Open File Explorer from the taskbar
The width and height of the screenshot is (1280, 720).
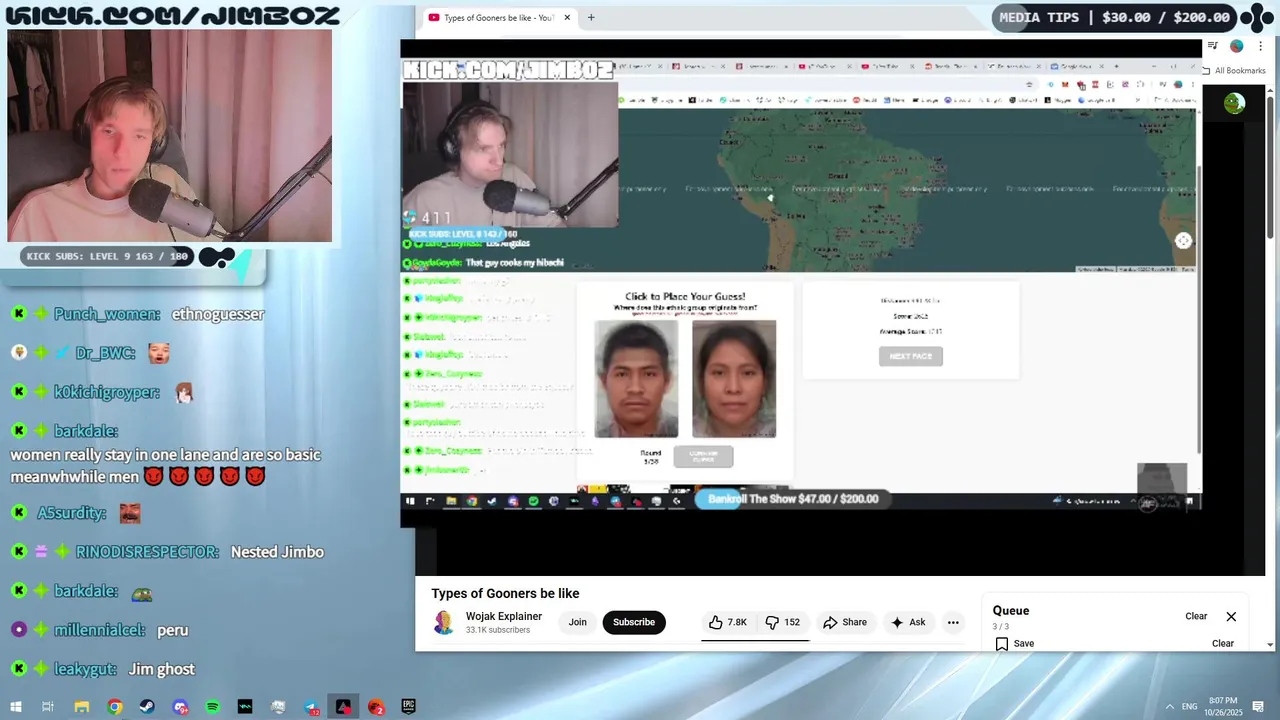(x=82, y=707)
